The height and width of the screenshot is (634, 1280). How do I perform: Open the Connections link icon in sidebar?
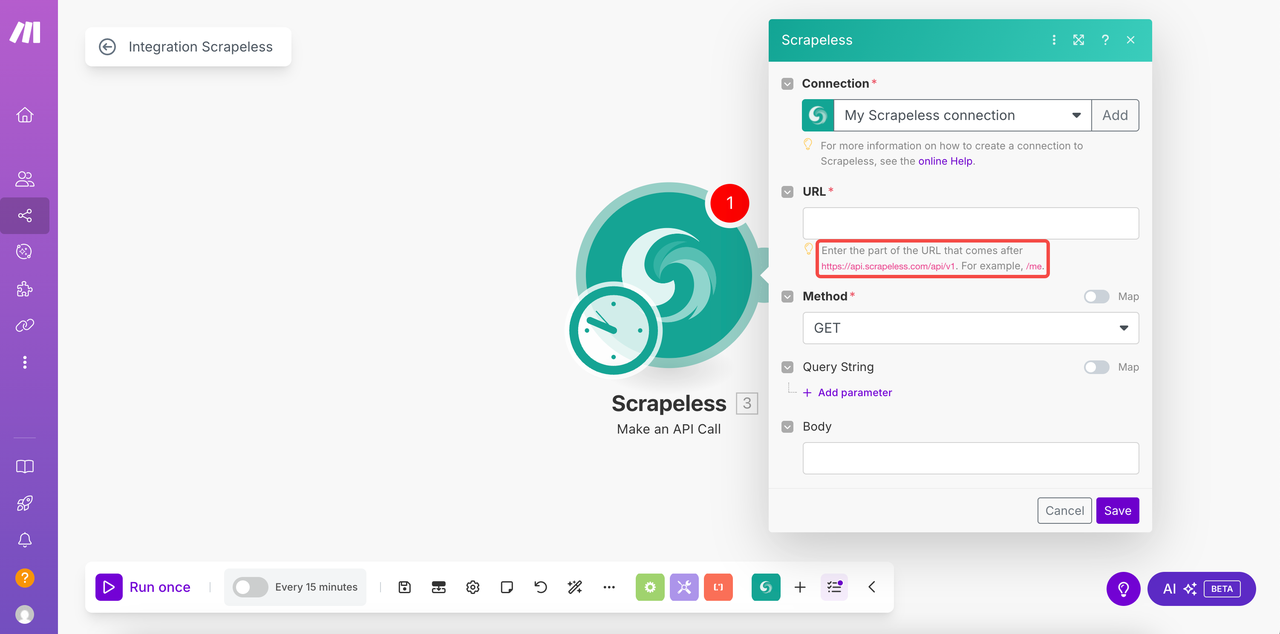(25, 325)
